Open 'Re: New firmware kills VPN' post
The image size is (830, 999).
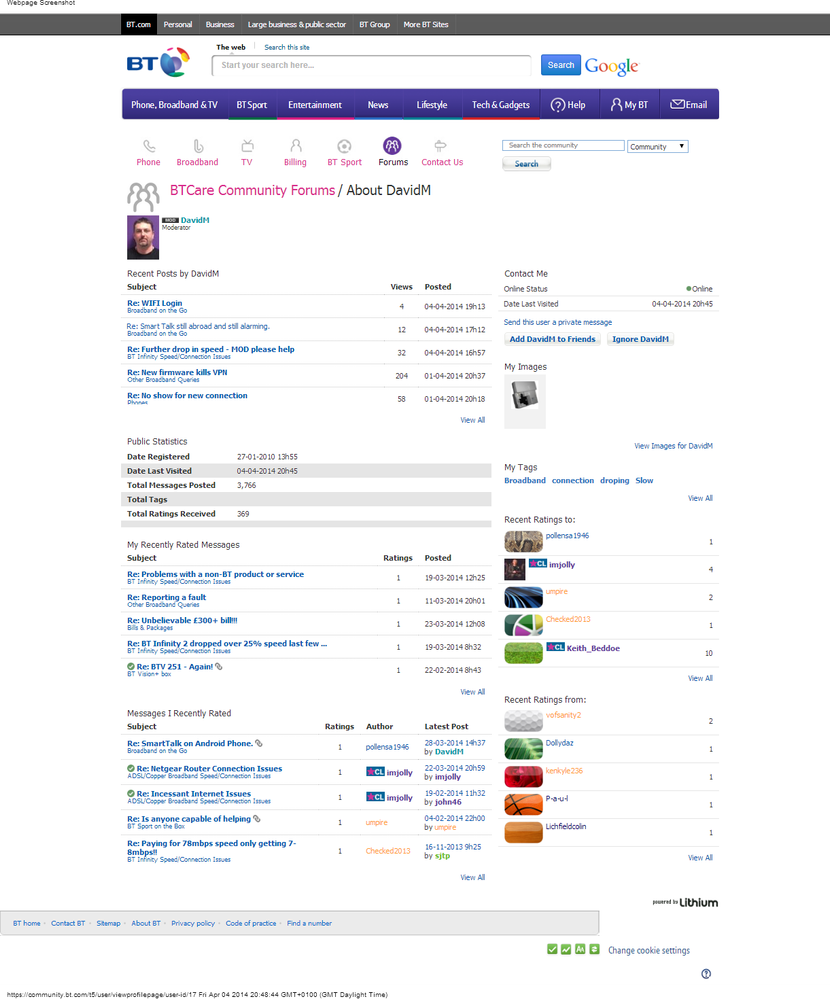click(x=177, y=373)
